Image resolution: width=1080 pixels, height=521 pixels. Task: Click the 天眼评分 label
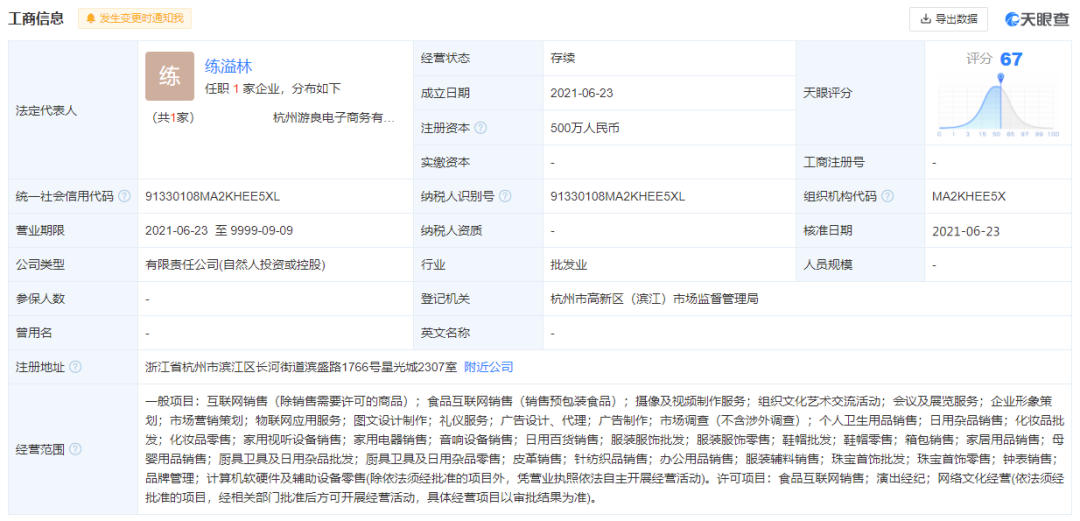pos(828,93)
